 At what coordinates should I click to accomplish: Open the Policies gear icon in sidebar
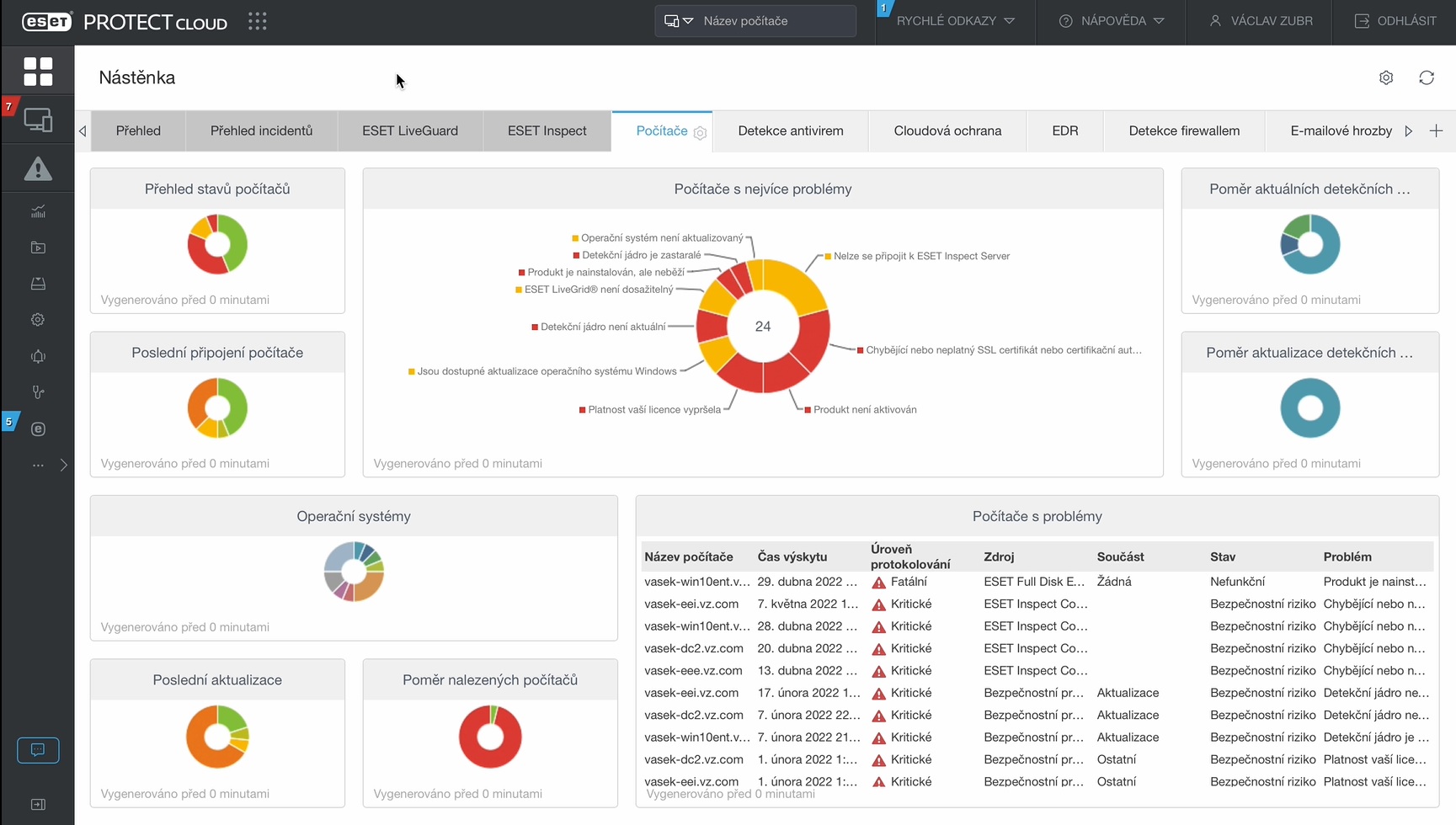click(x=38, y=320)
